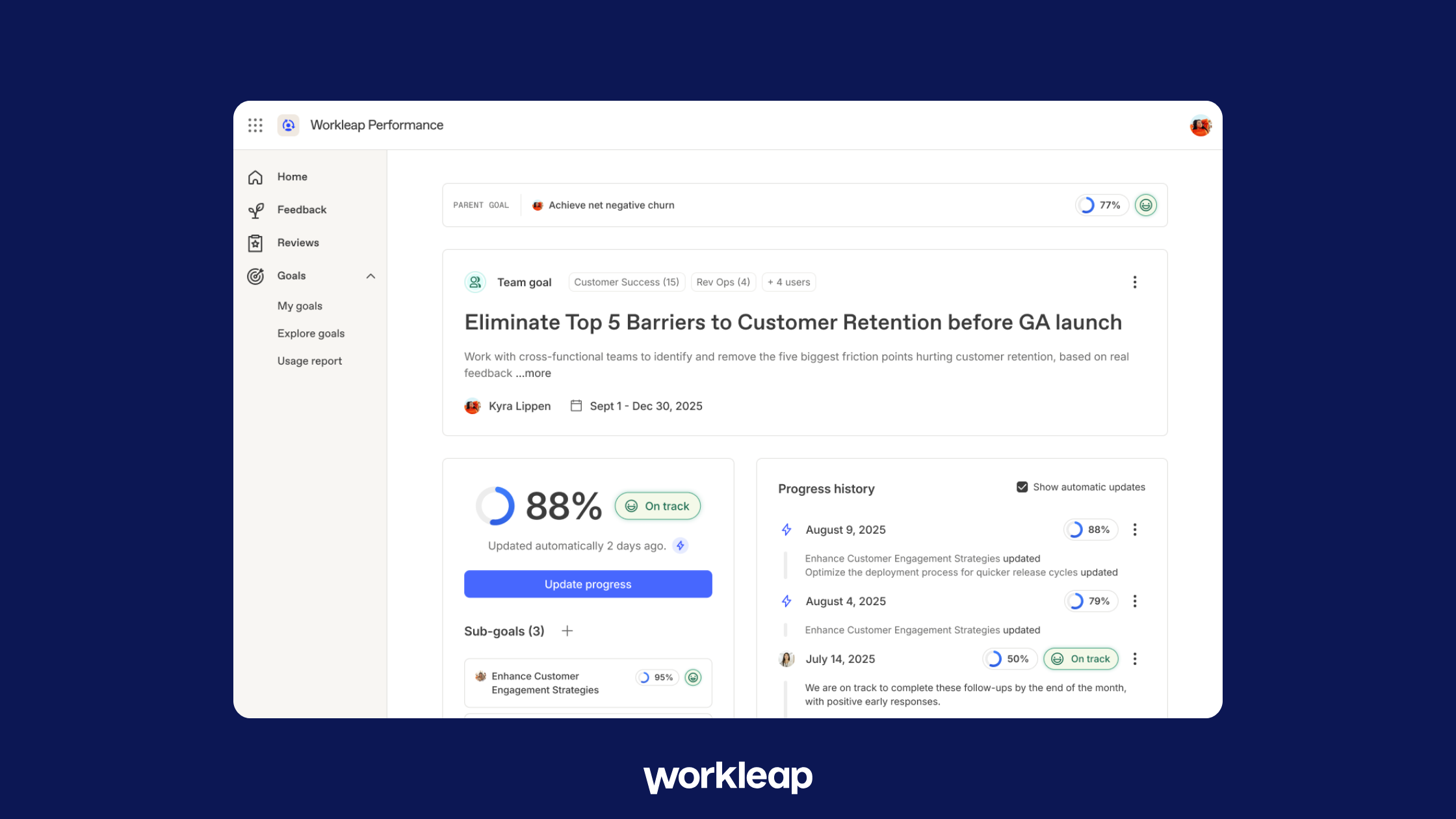Screen dimensions: 1456x819
Task: Open July 14, 2025 entry options menu
Action: click(1135, 659)
